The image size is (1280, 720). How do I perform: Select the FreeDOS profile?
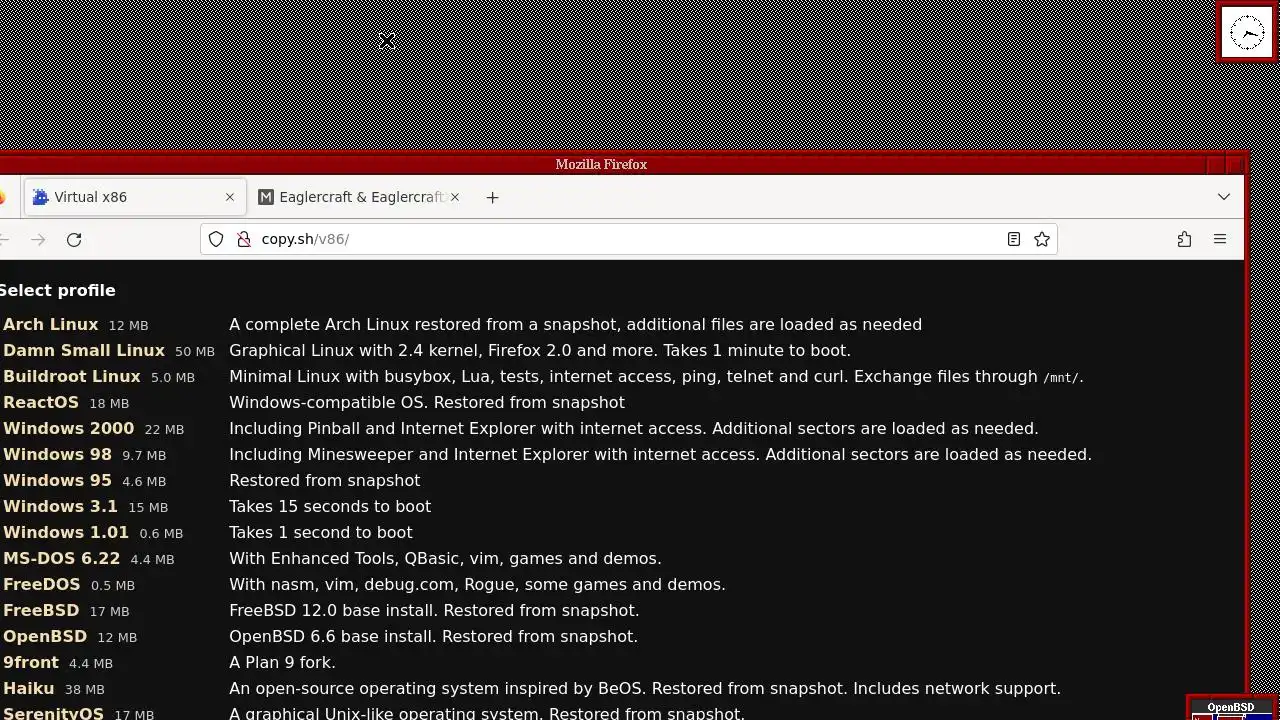41,584
